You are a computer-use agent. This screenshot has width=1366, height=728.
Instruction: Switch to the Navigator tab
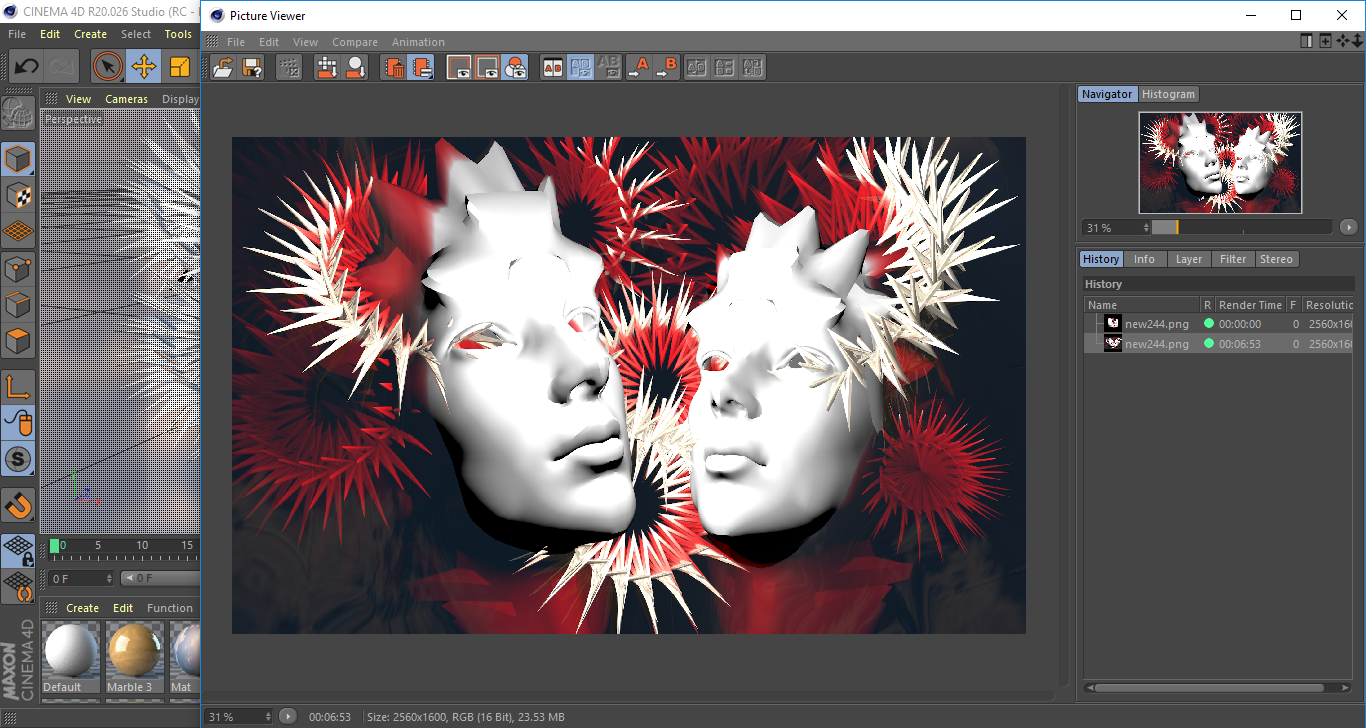click(x=1107, y=94)
